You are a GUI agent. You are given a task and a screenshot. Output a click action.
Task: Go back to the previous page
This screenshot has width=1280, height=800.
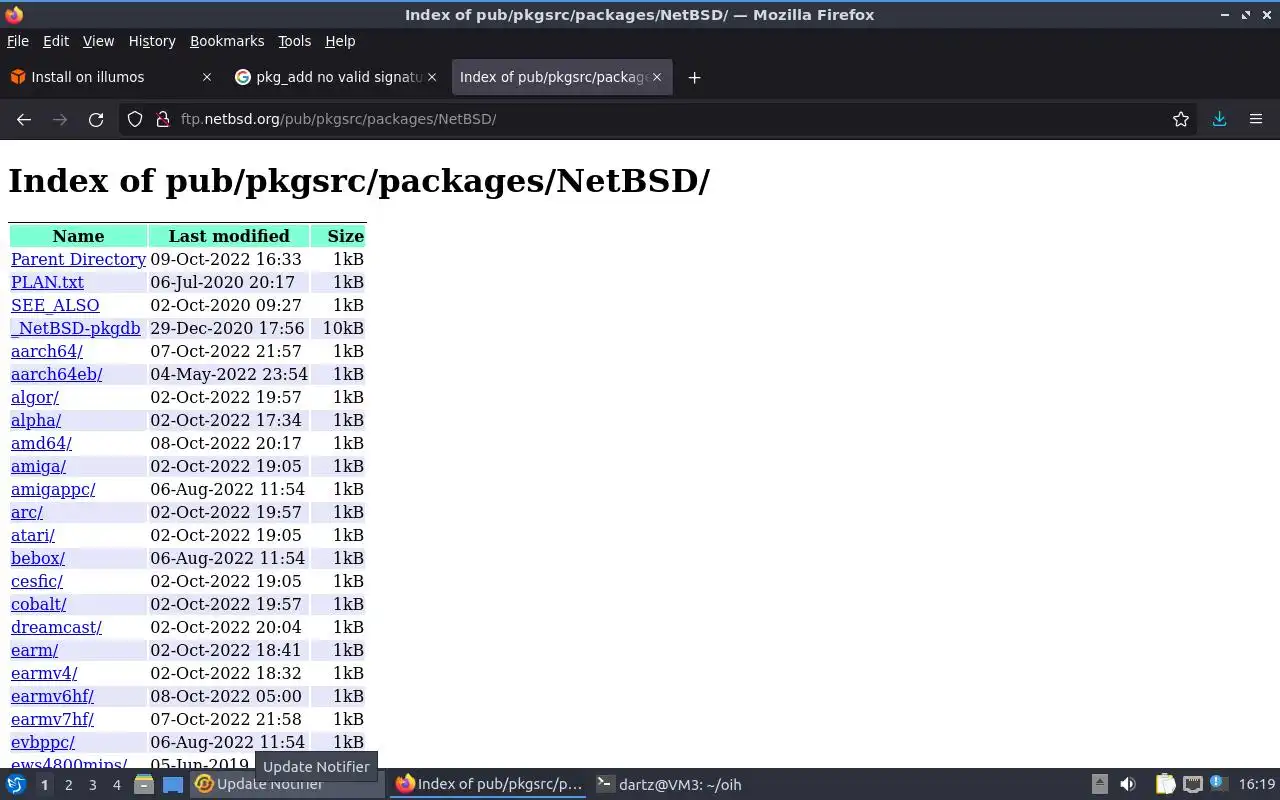[24, 119]
